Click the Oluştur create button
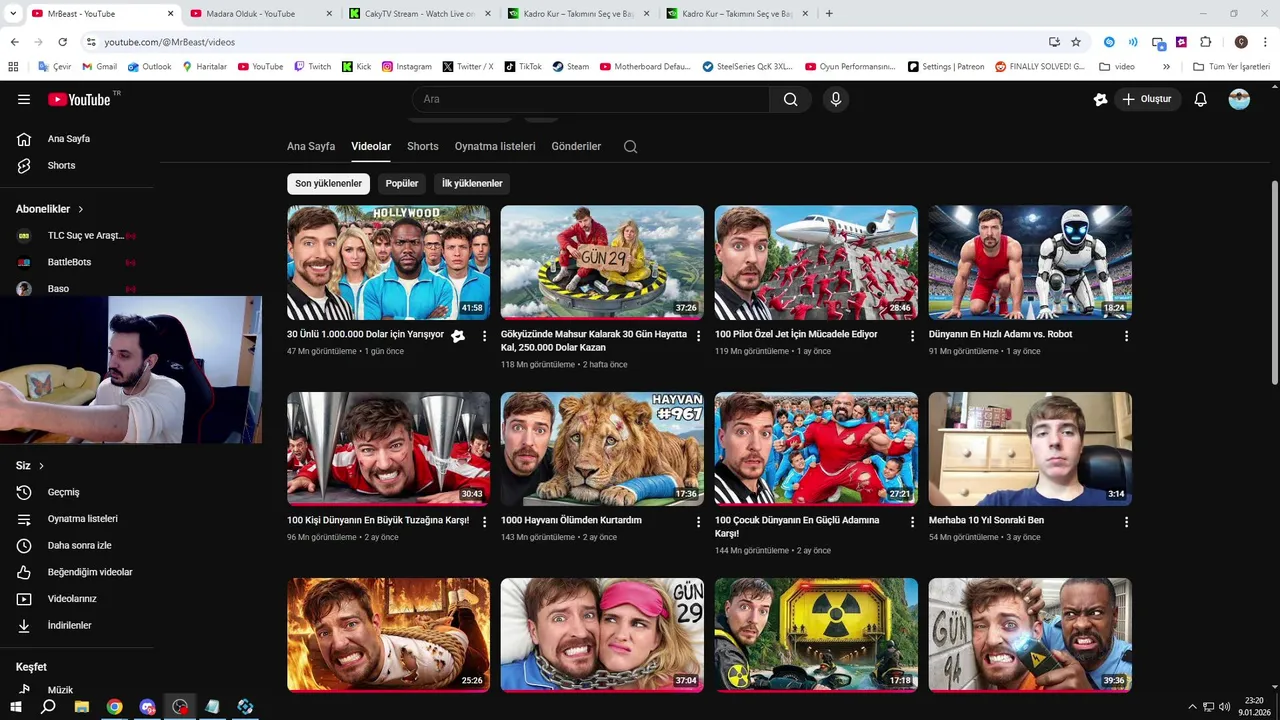 [x=1148, y=99]
